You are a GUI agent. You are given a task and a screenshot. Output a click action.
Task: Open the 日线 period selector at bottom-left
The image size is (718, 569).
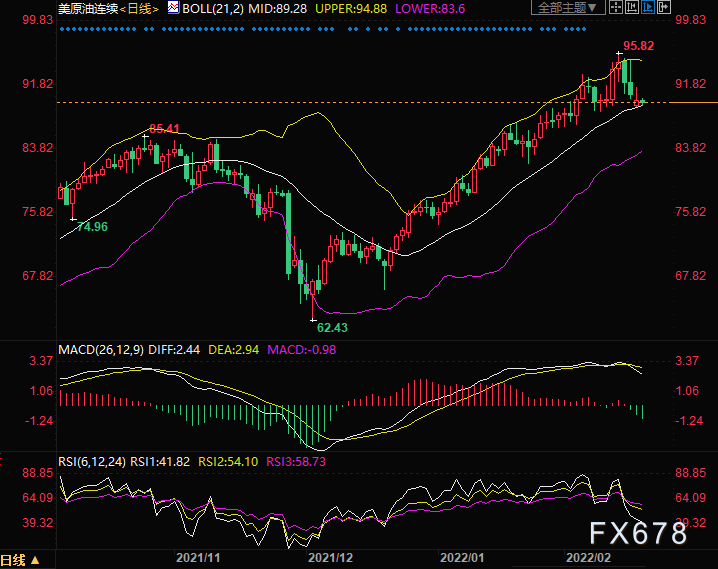tap(21, 560)
